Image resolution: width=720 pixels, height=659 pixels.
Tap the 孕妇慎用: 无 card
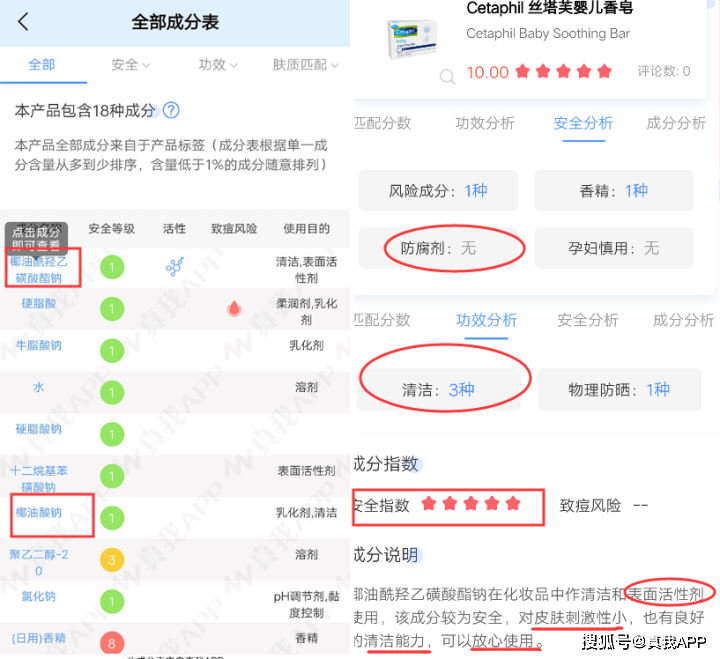tap(613, 248)
